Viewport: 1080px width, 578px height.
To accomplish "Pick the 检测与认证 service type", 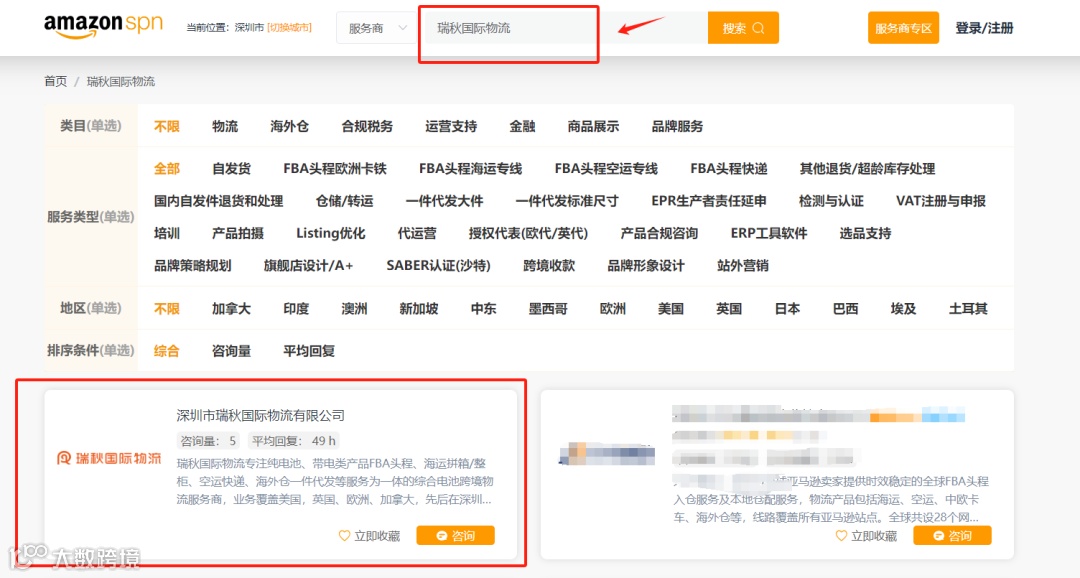I will tap(831, 200).
